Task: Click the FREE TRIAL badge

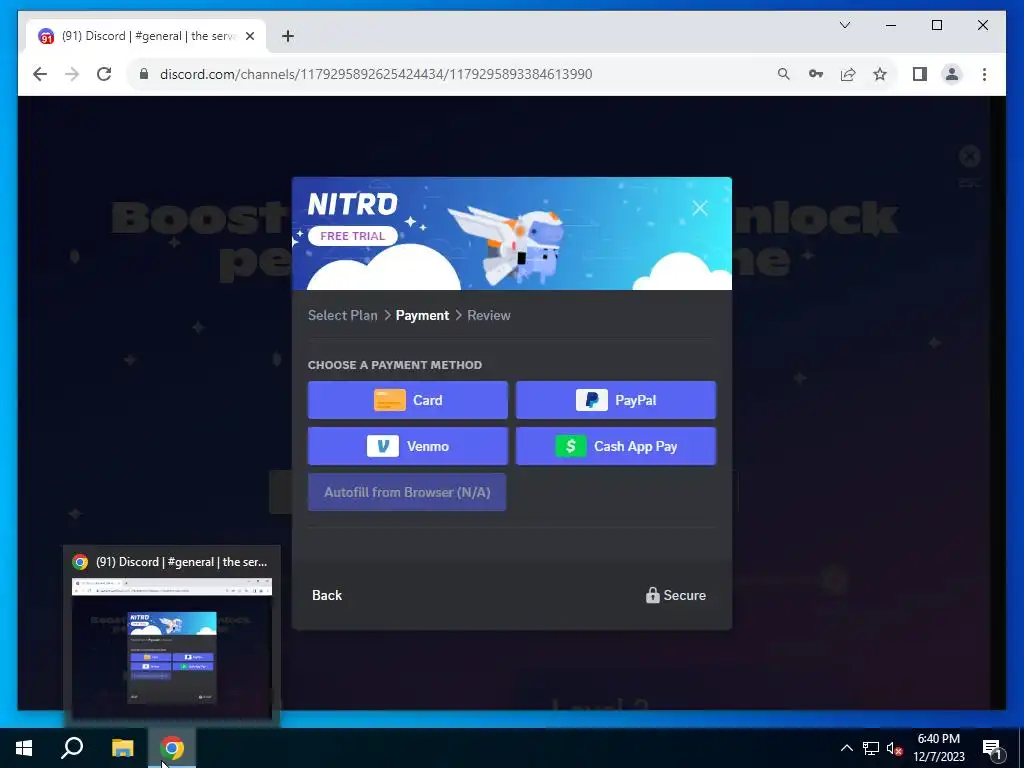Action: coord(353,236)
